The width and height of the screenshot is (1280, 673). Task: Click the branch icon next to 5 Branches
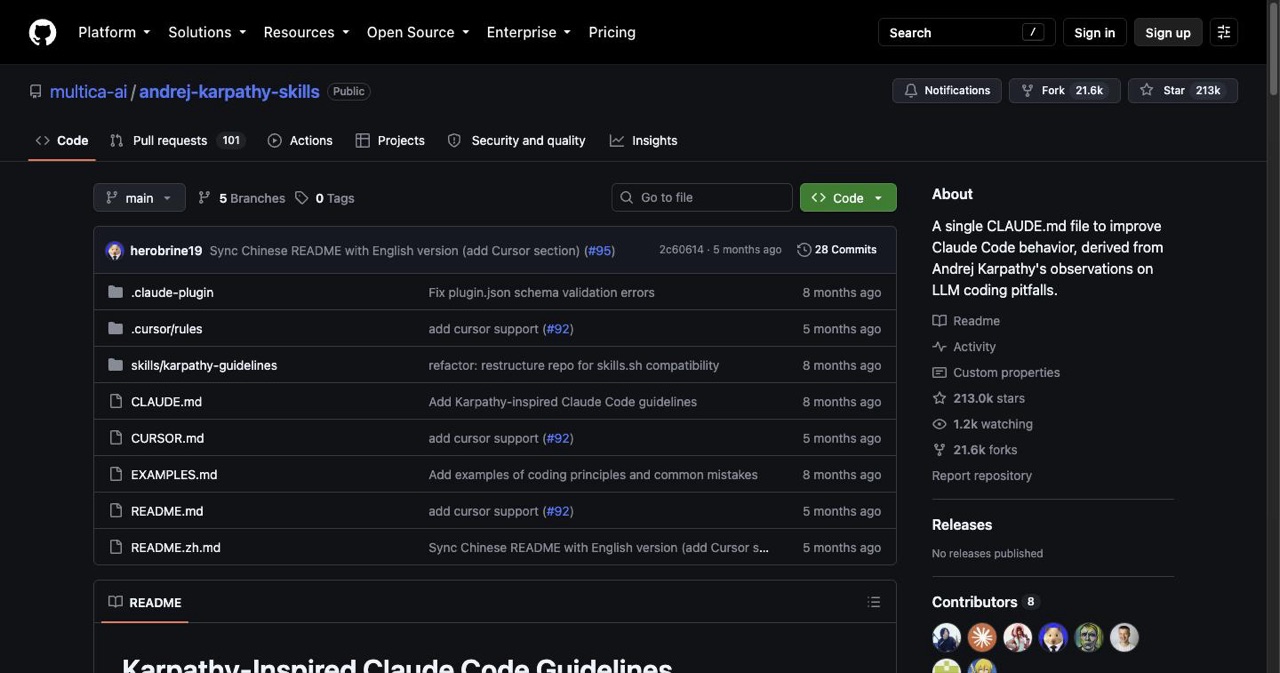(204, 198)
